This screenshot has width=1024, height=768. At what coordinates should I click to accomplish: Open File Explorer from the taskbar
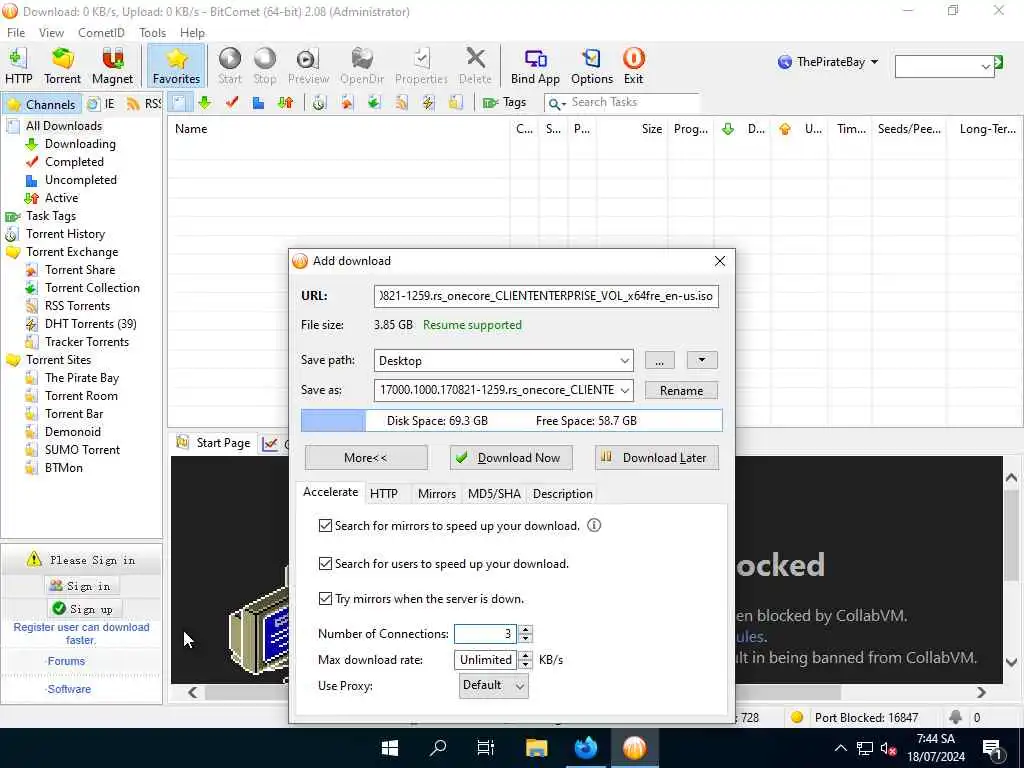(536, 748)
